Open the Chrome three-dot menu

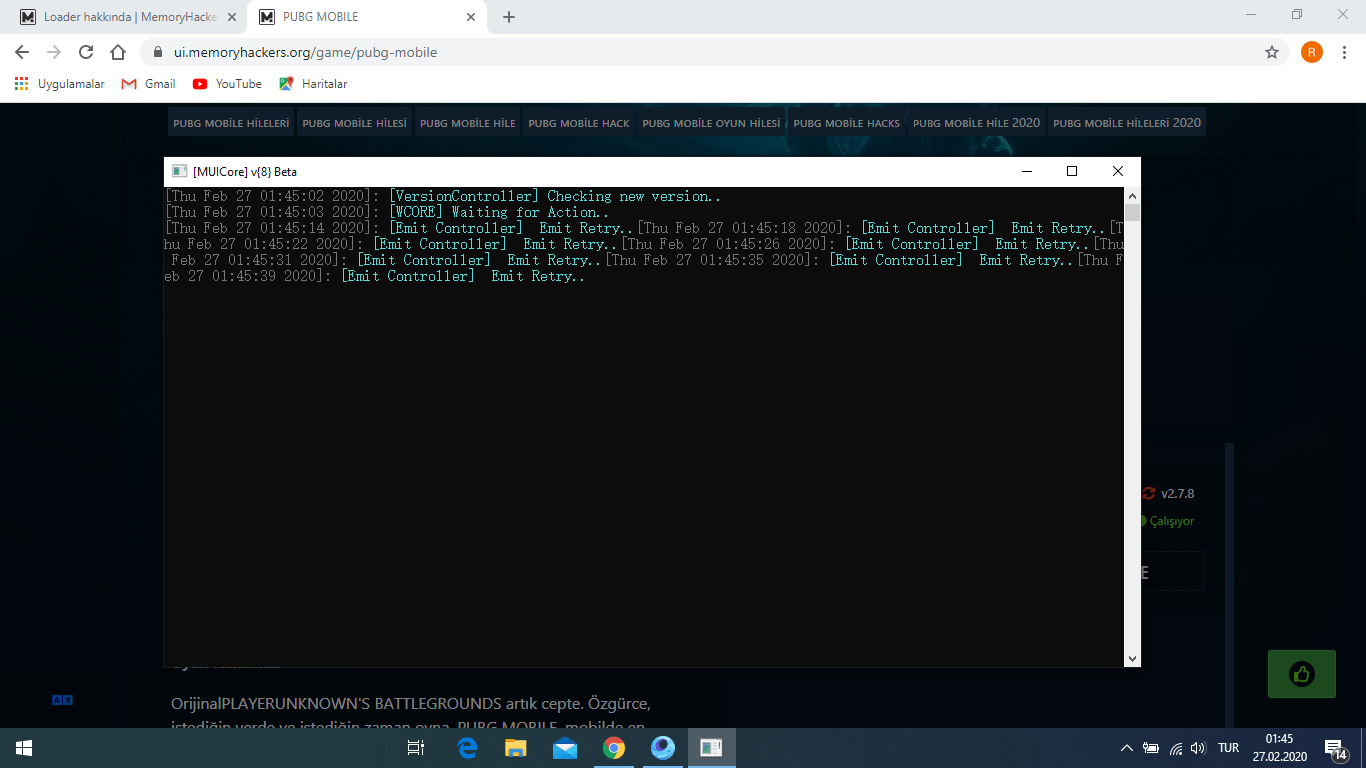(1344, 52)
